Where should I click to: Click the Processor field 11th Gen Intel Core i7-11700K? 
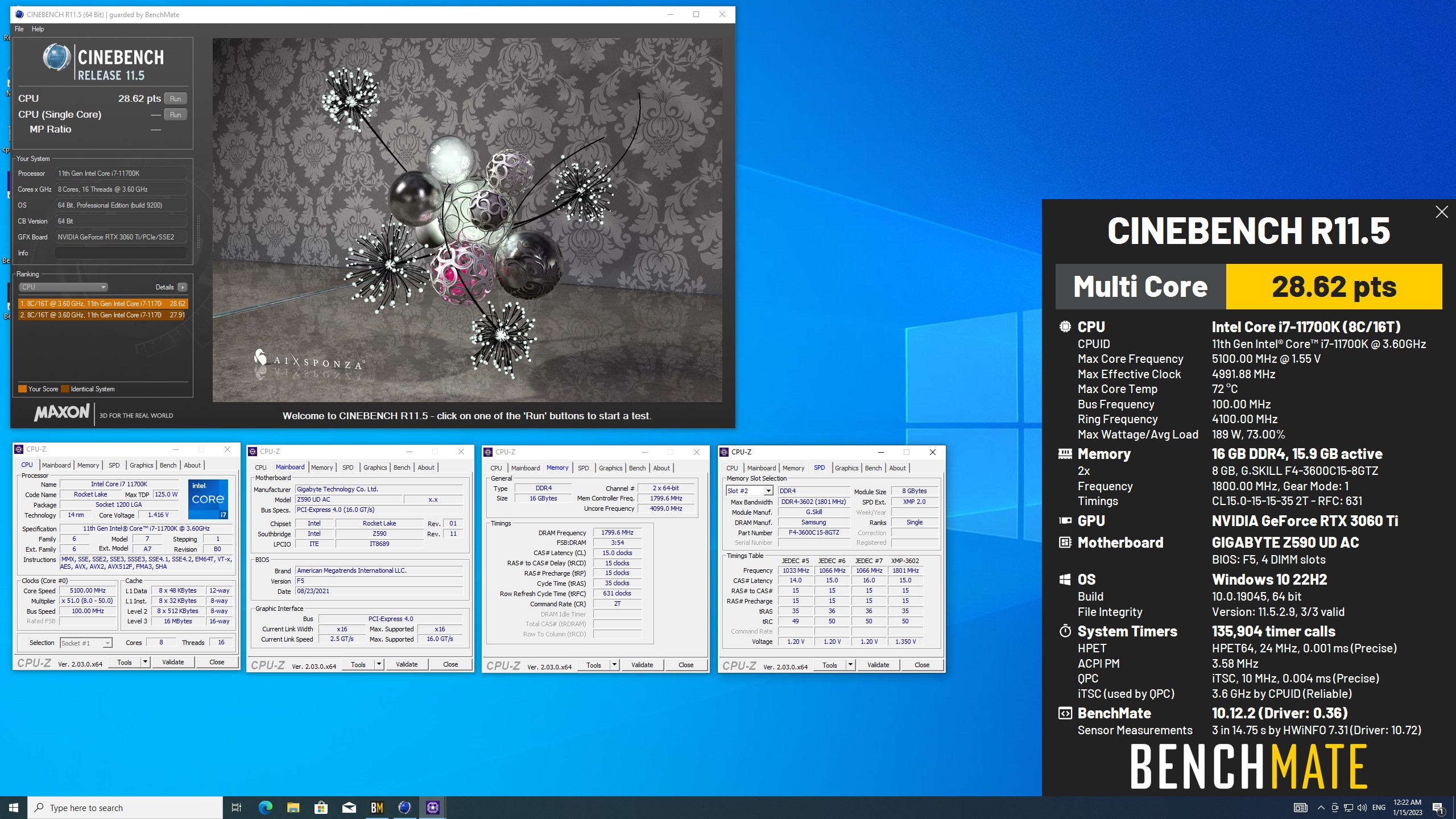pyautogui.click(x=121, y=173)
